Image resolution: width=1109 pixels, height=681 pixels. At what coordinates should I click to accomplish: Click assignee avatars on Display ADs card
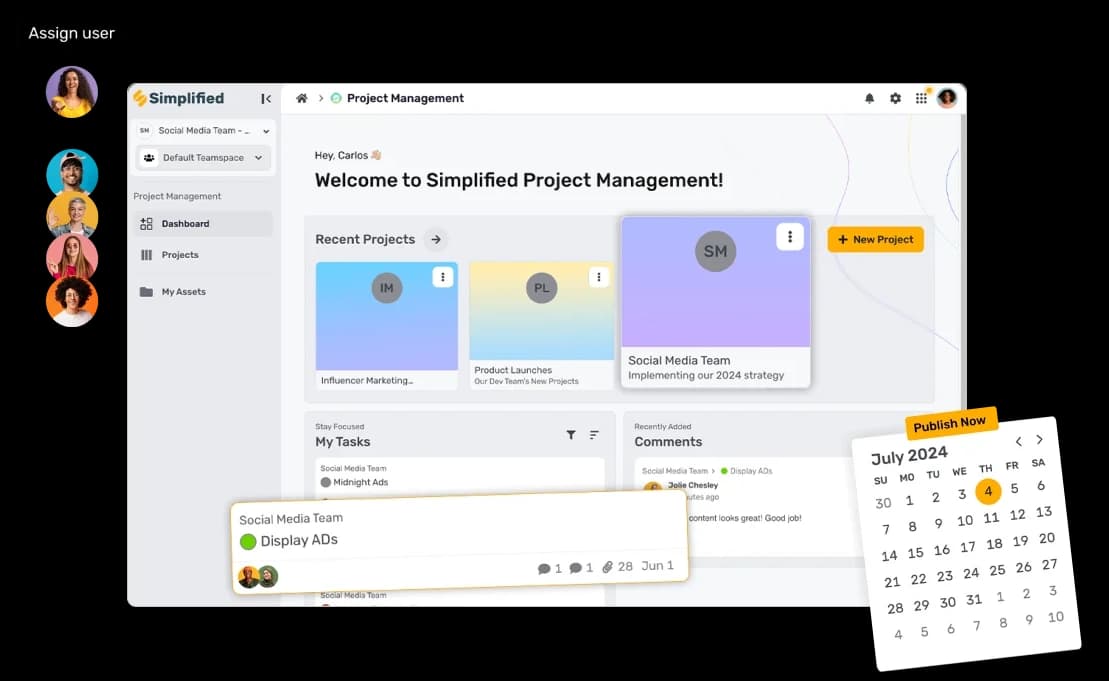tap(258, 576)
